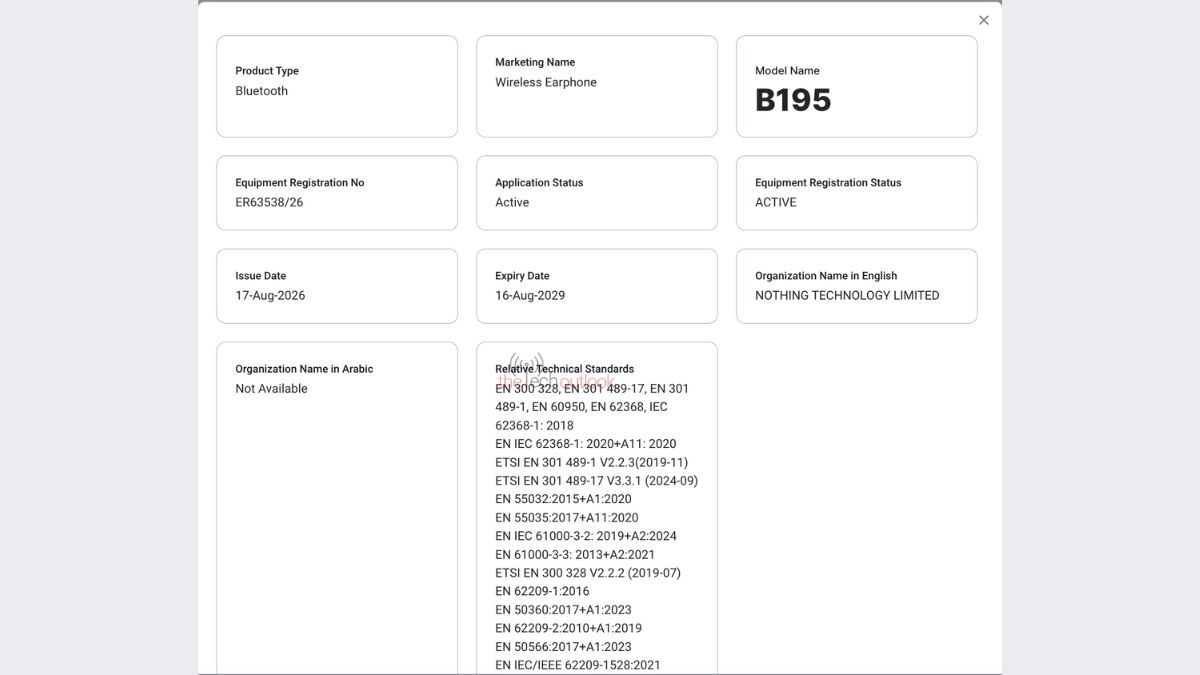
Task: Select registration number ER63538/26
Action: point(269,202)
